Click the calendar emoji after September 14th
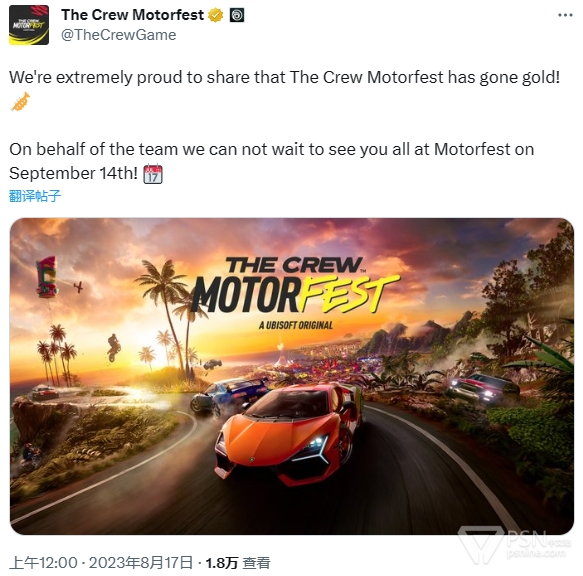 [x=153, y=174]
